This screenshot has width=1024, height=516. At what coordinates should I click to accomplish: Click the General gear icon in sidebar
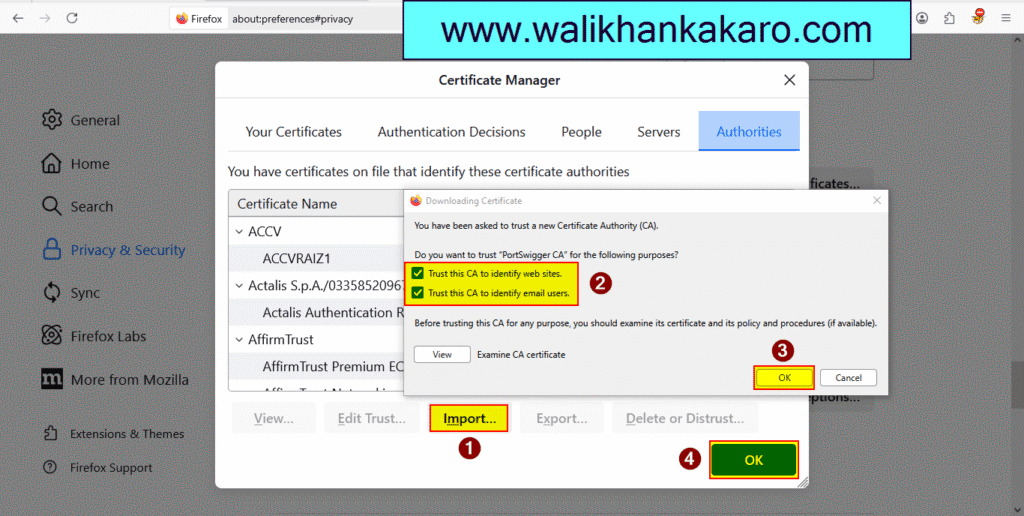point(52,120)
